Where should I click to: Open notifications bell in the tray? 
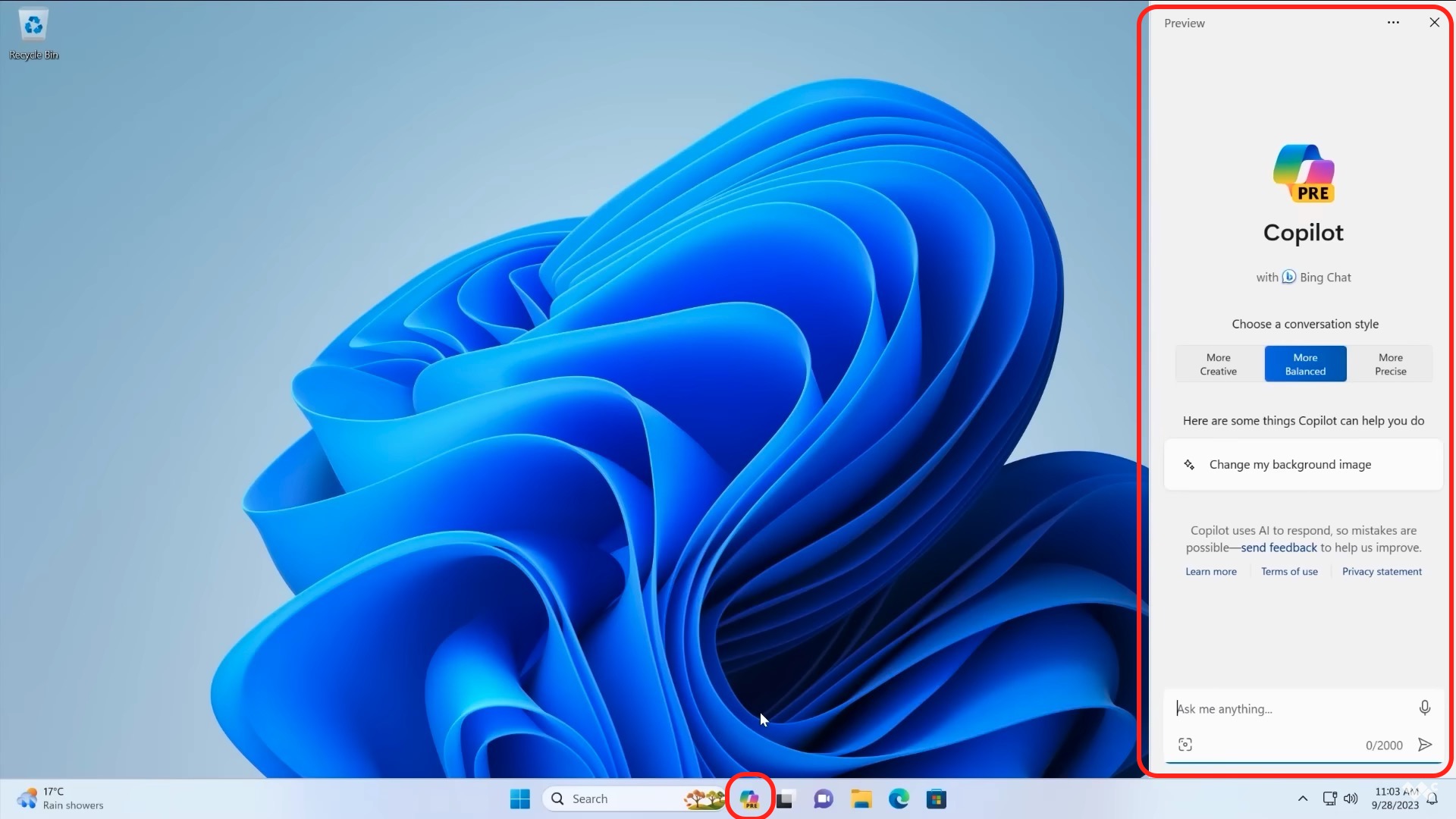coord(1432,799)
